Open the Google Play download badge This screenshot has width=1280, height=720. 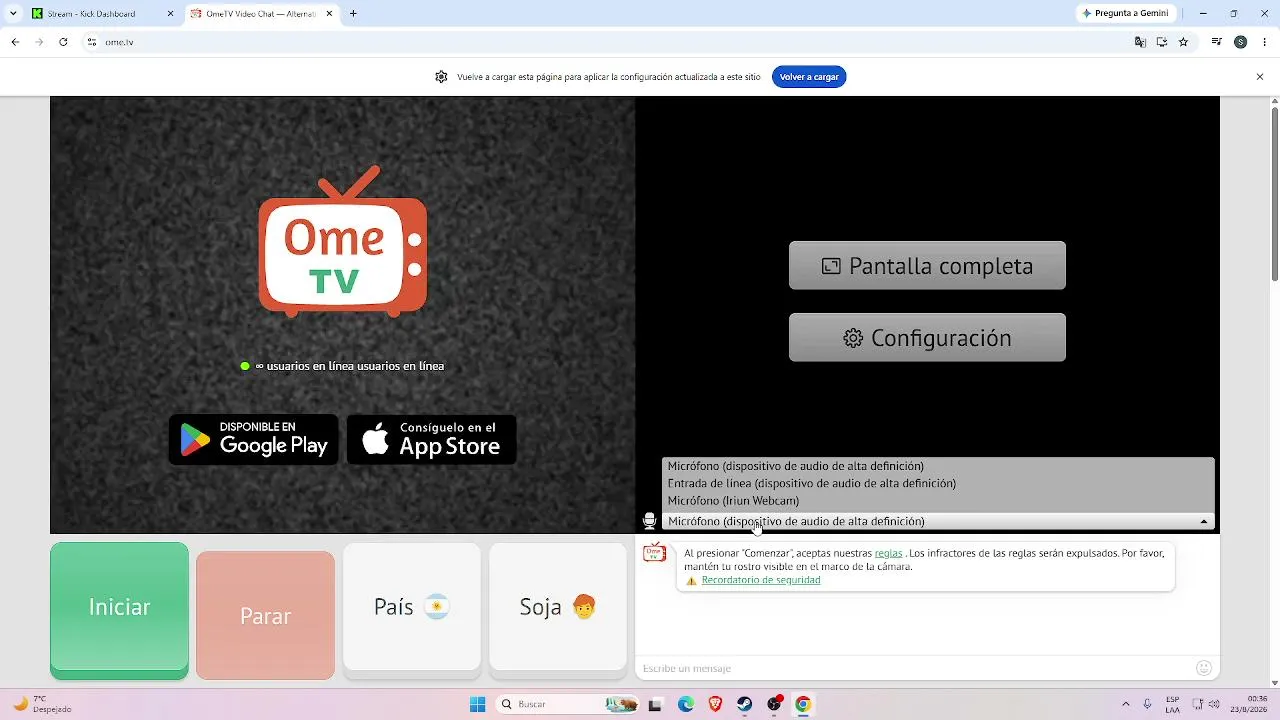[x=254, y=439]
